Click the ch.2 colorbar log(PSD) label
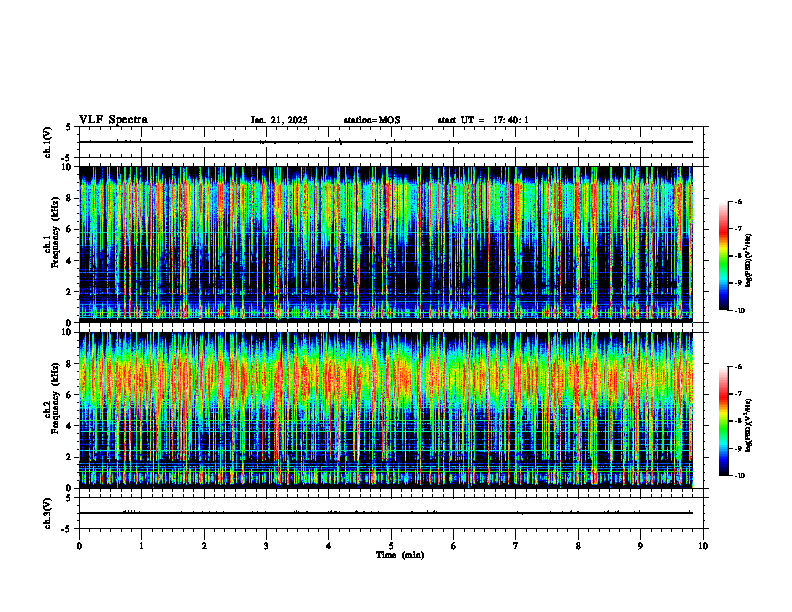This screenshot has height=612, width=792. (749, 426)
